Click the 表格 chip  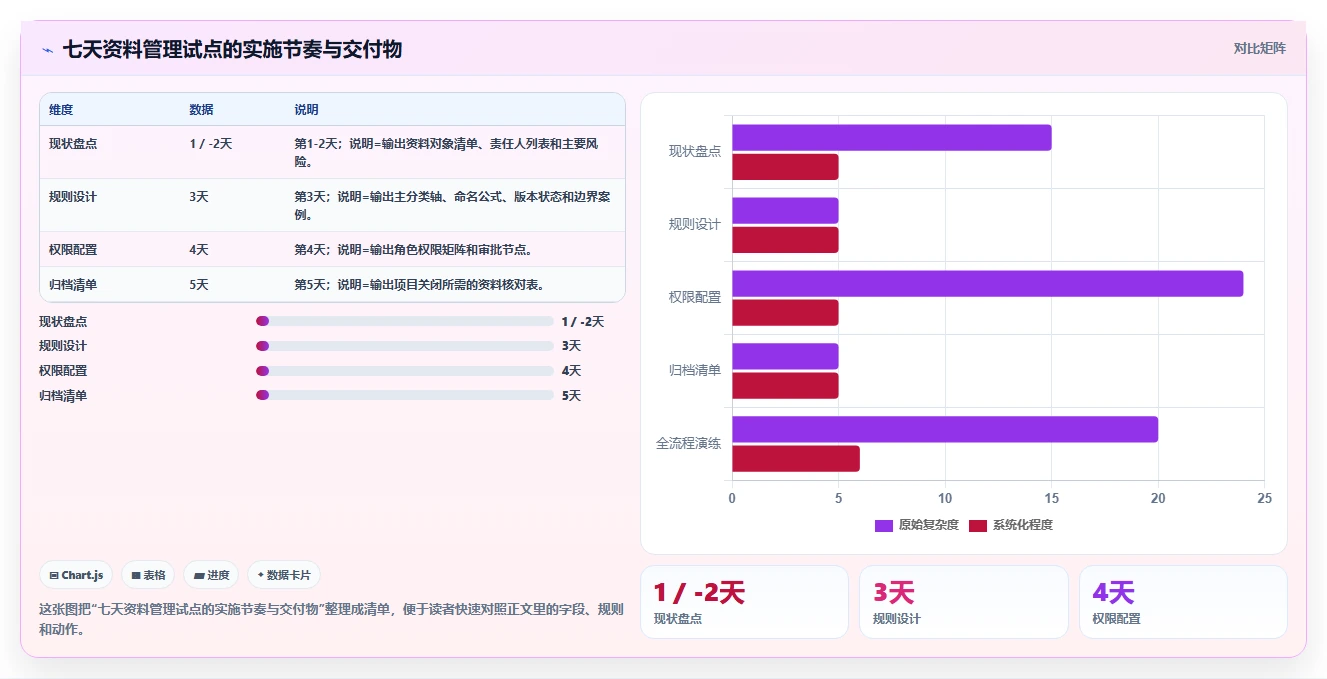(x=148, y=575)
